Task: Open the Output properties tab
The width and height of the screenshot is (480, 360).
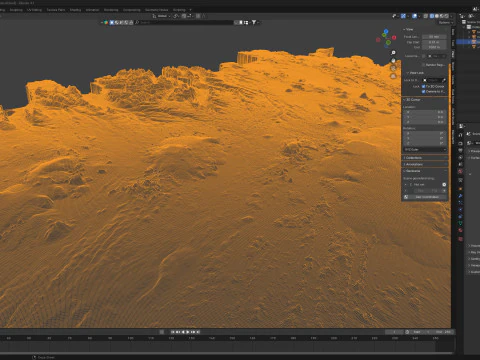Action: click(x=460, y=151)
